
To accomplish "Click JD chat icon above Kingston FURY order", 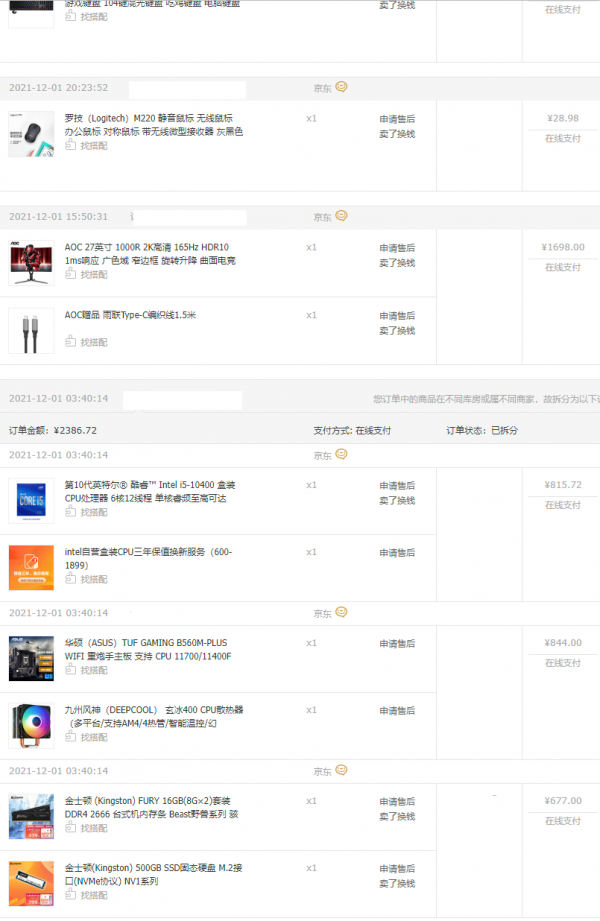I will pos(341,771).
